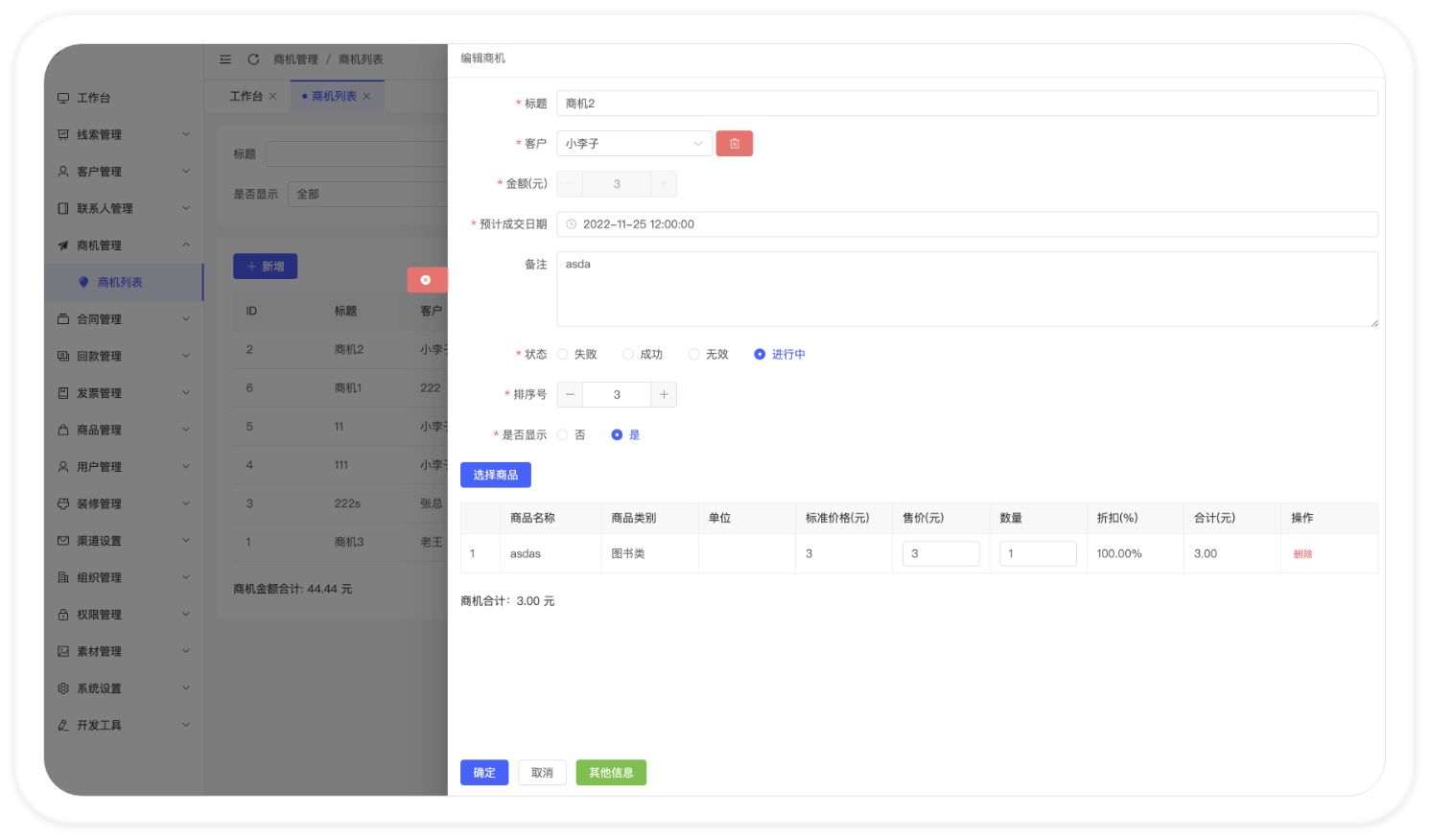Click the 系统设置 gear icon

63,688
